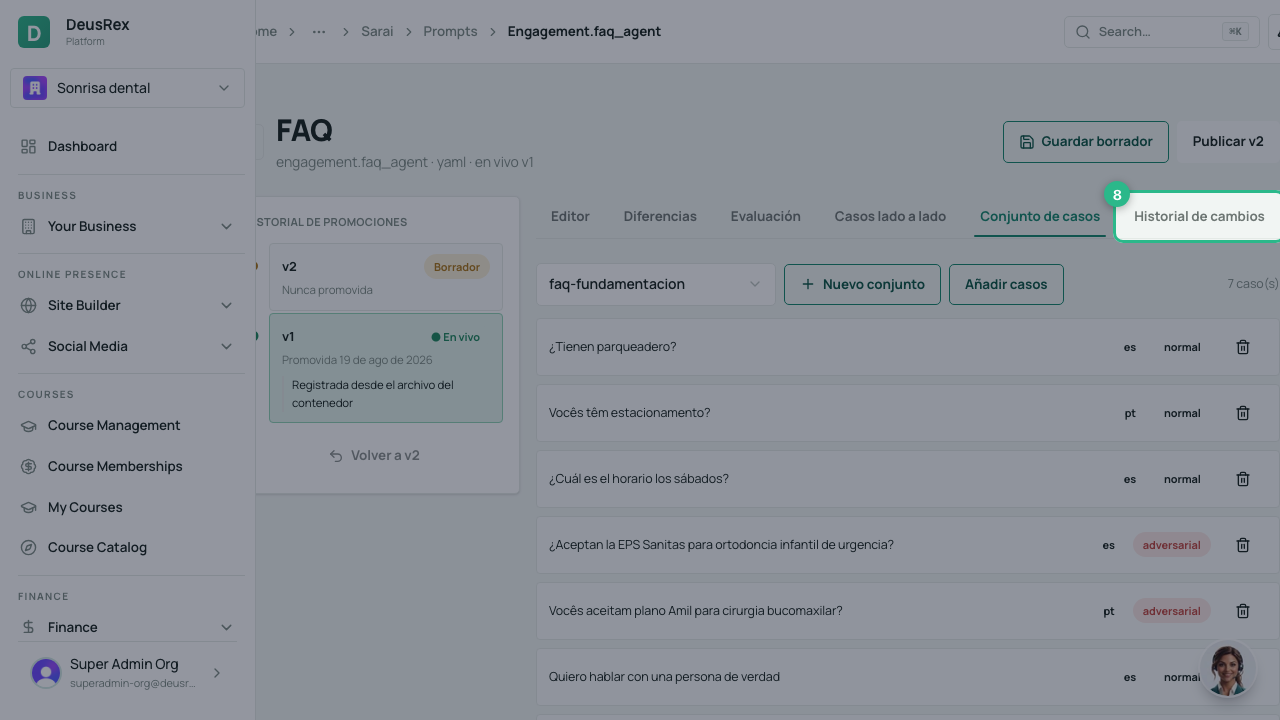Click the Search field
The image size is (1280, 720).
tap(1161, 31)
